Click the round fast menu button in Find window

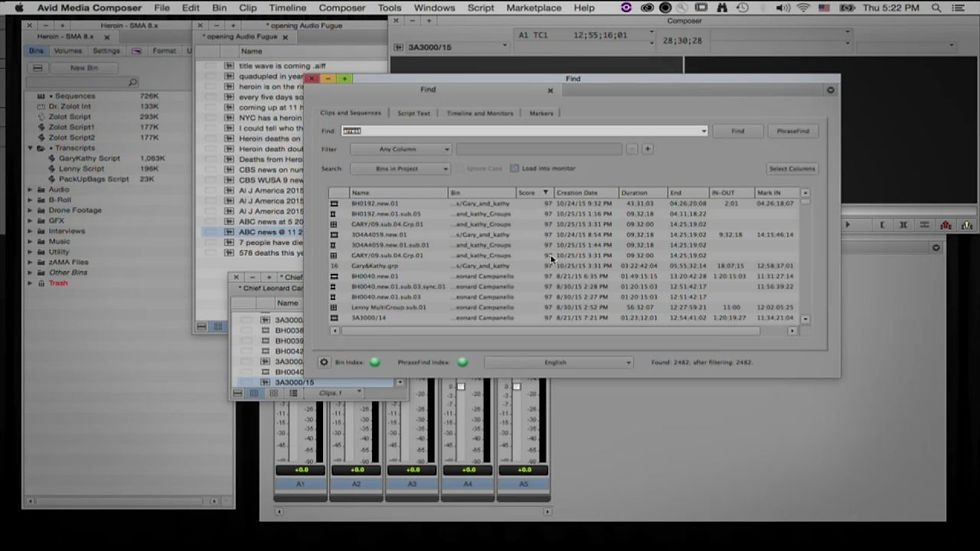tap(831, 90)
